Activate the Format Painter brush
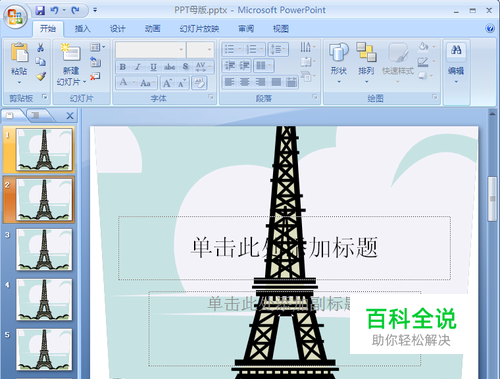This screenshot has width=500, height=379. pos(41,76)
